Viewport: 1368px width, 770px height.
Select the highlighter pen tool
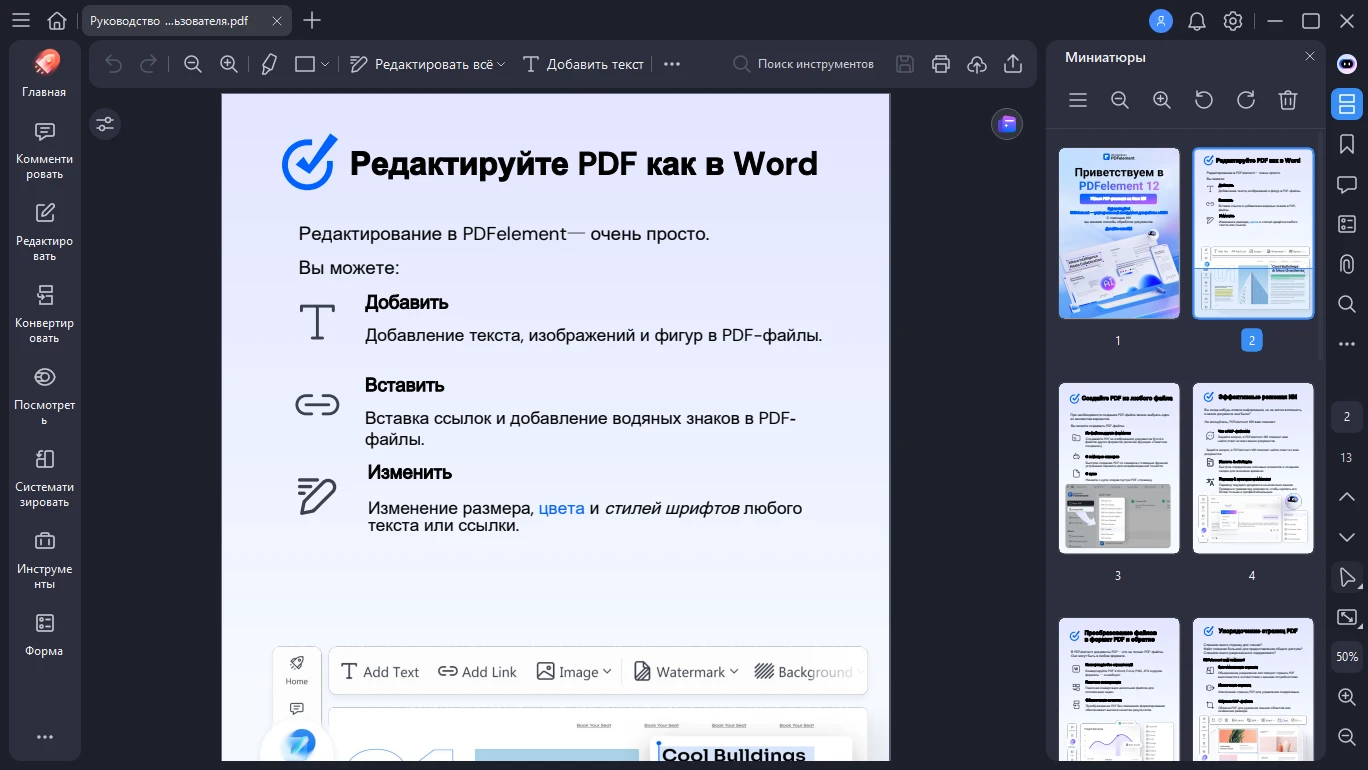pyautogui.click(x=268, y=64)
